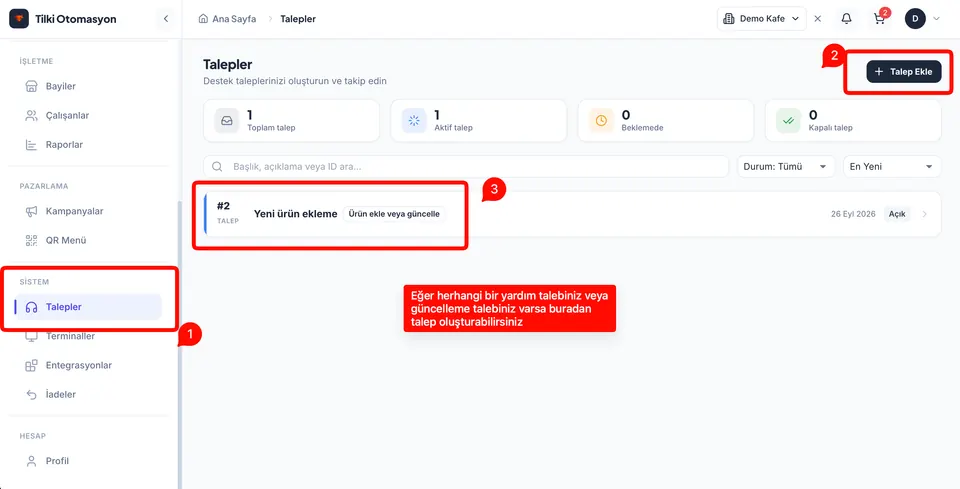The width and height of the screenshot is (960, 489).
Task: Open the Demo Kafe business dropdown
Action: click(x=762, y=19)
